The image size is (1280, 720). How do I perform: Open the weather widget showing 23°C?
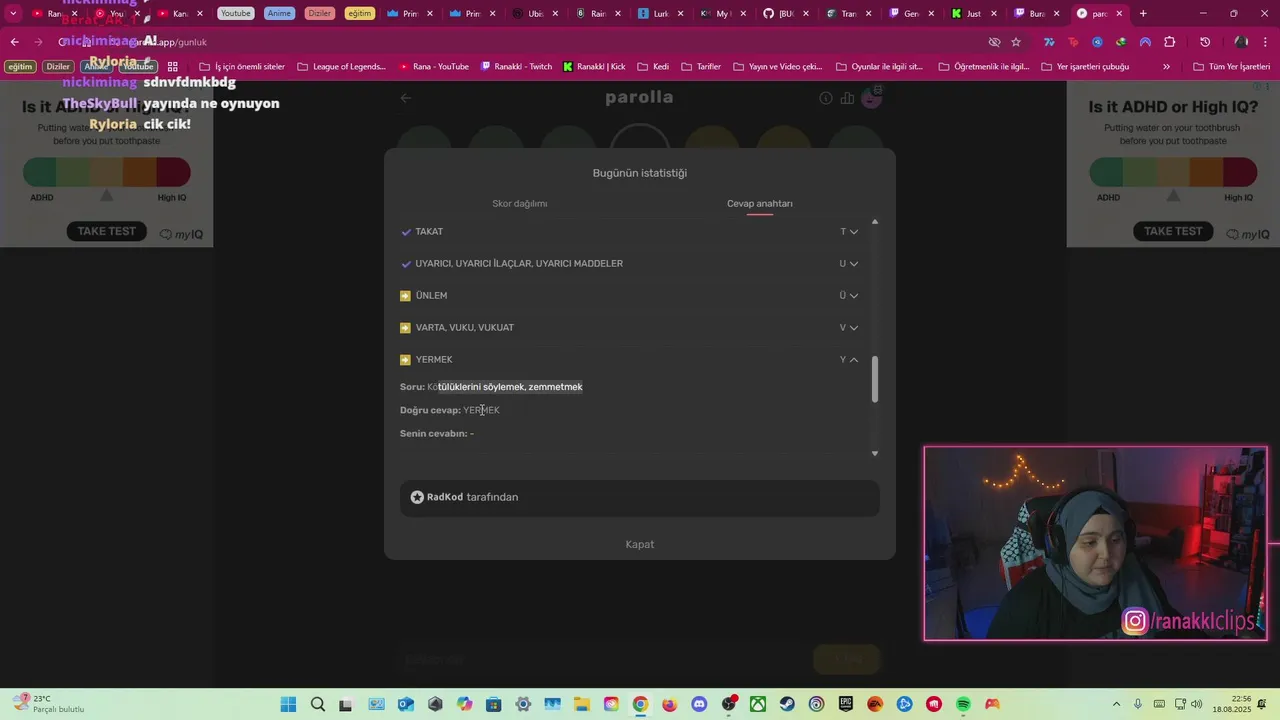pos(48,704)
